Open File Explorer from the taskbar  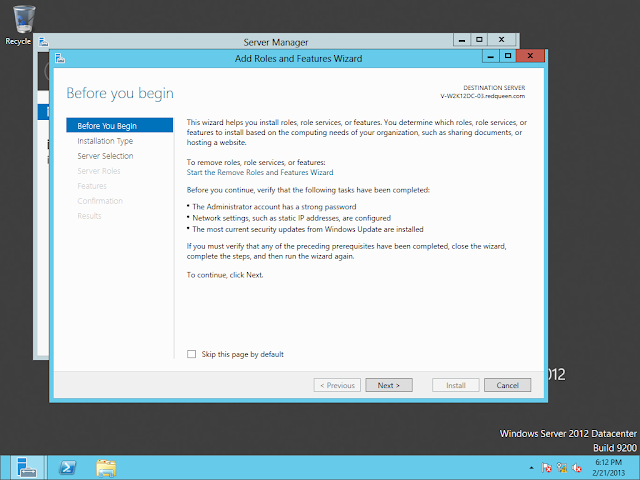point(106,468)
